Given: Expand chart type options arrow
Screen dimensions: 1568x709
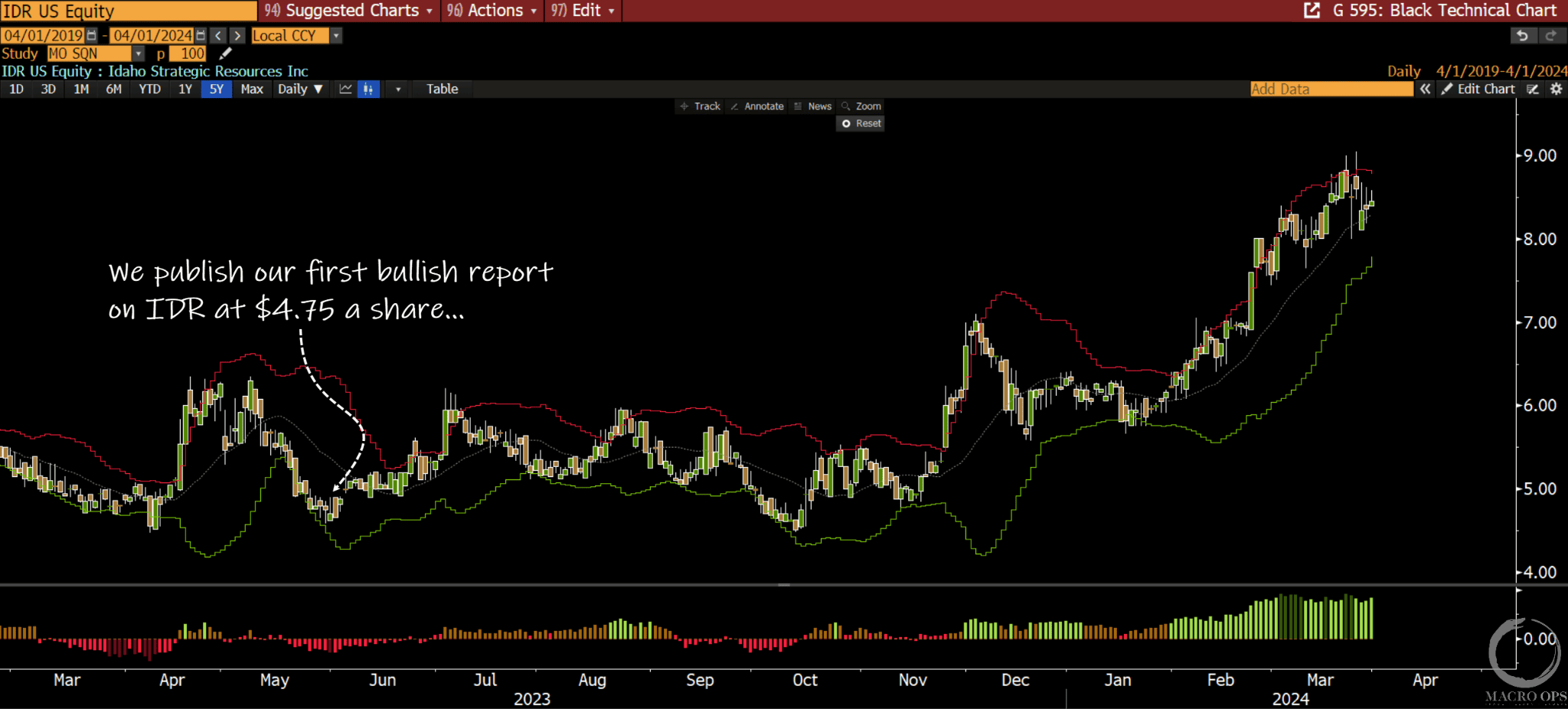Looking at the screenshot, I should 398,89.
